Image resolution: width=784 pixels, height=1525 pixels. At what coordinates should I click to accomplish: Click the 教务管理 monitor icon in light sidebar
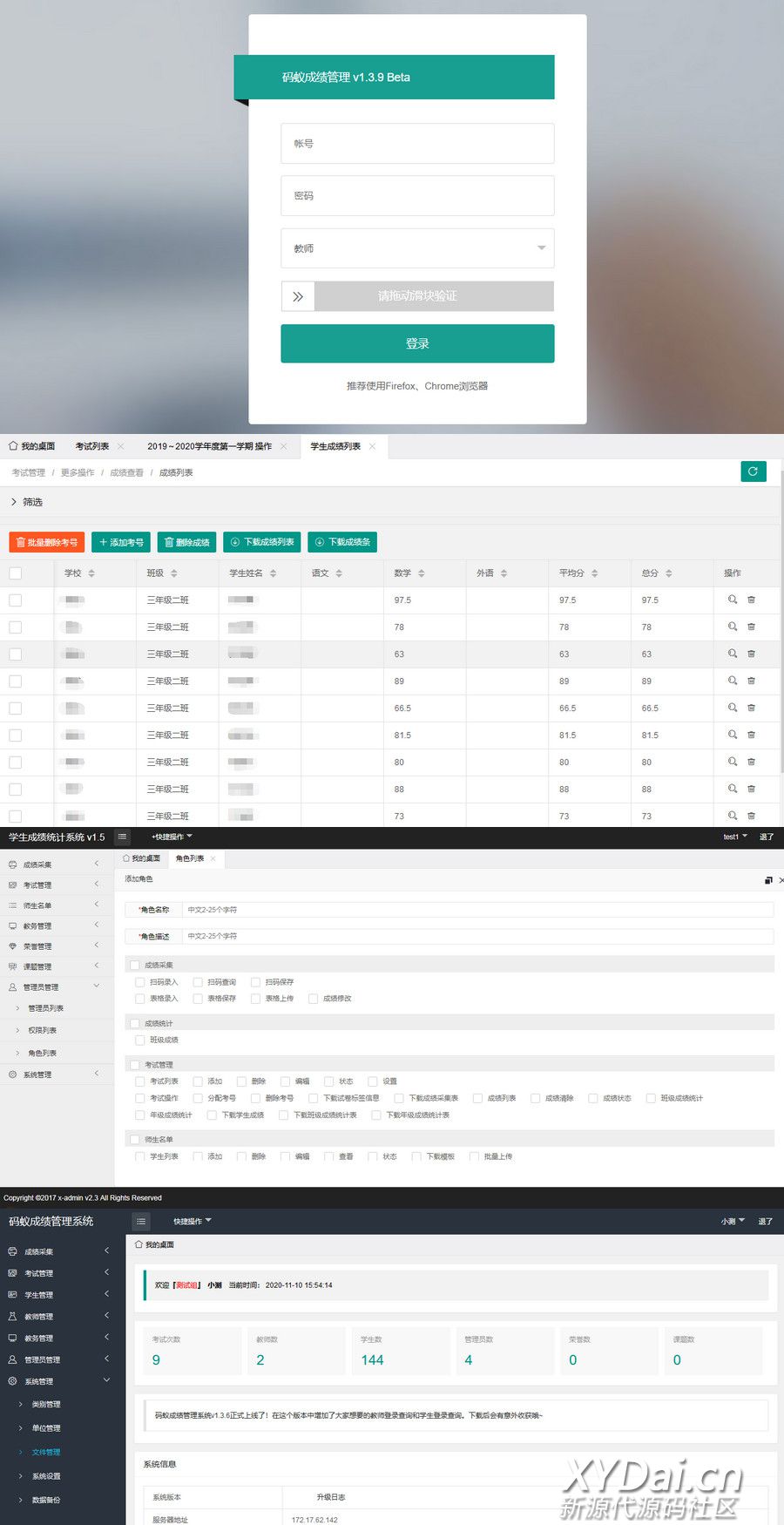(x=12, y=925)
